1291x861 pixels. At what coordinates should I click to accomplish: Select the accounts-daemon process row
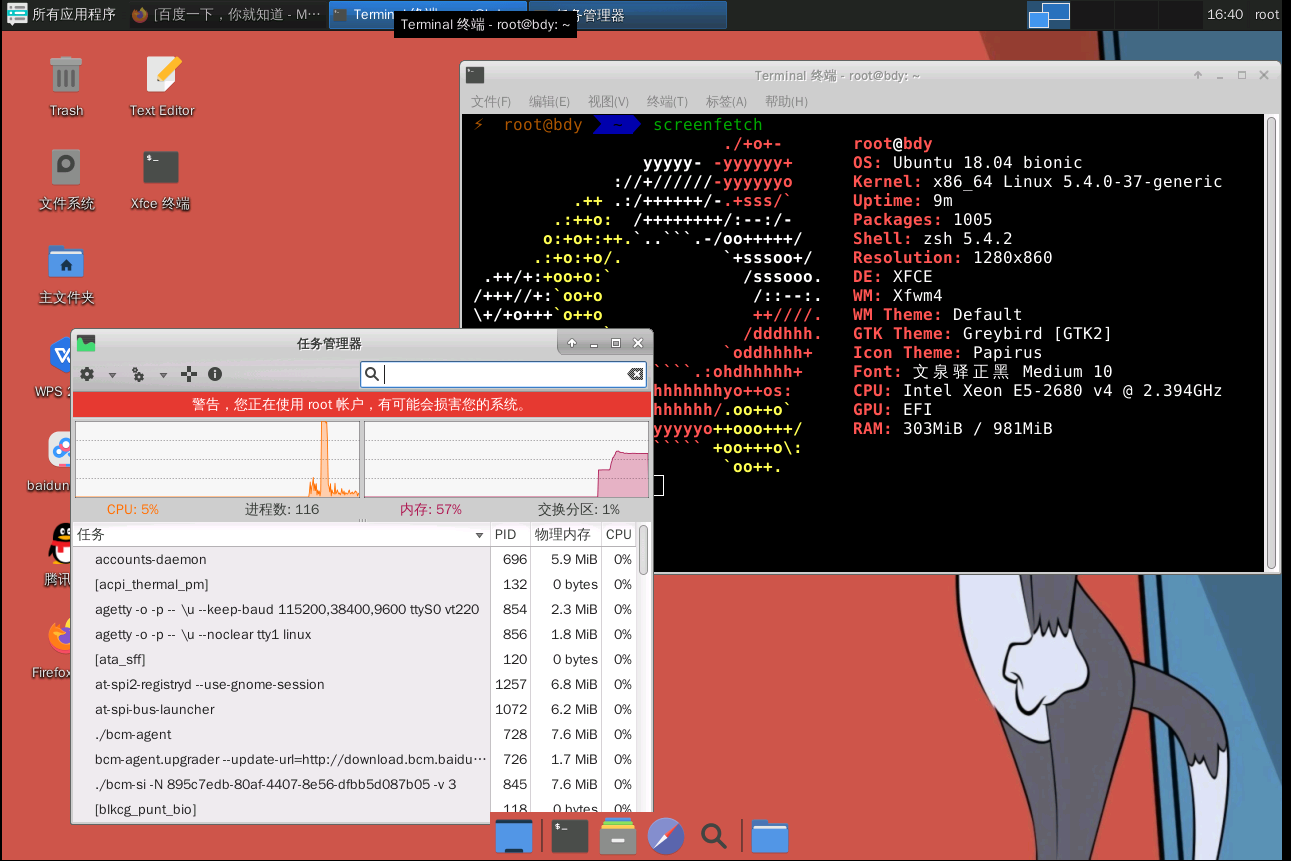pyautogui.click(x=354, y=559)
